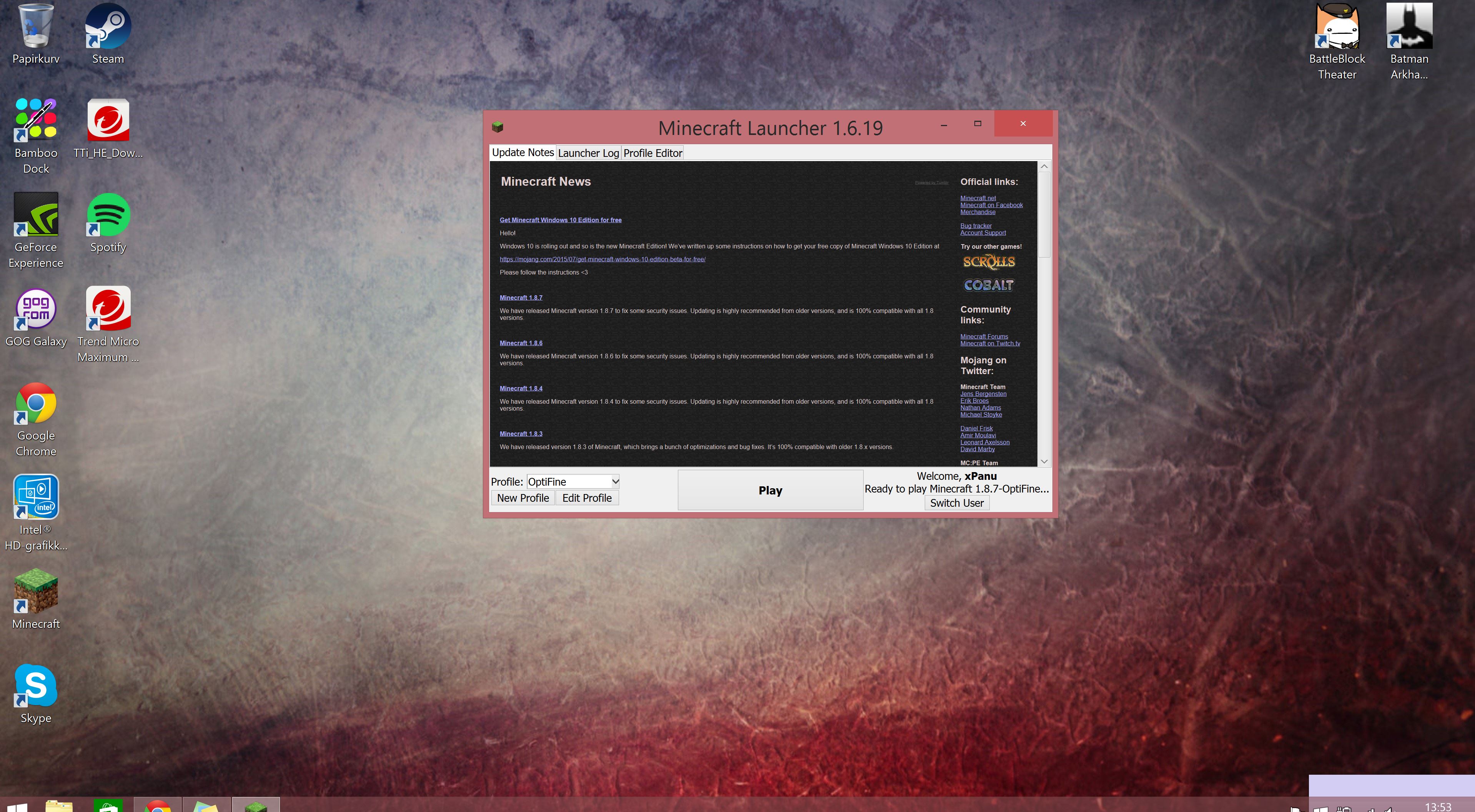Open the Minecraft 1.8.7 news link
Image resolution: width=1475 pixels, height=812 pixels.
(521, 298)
